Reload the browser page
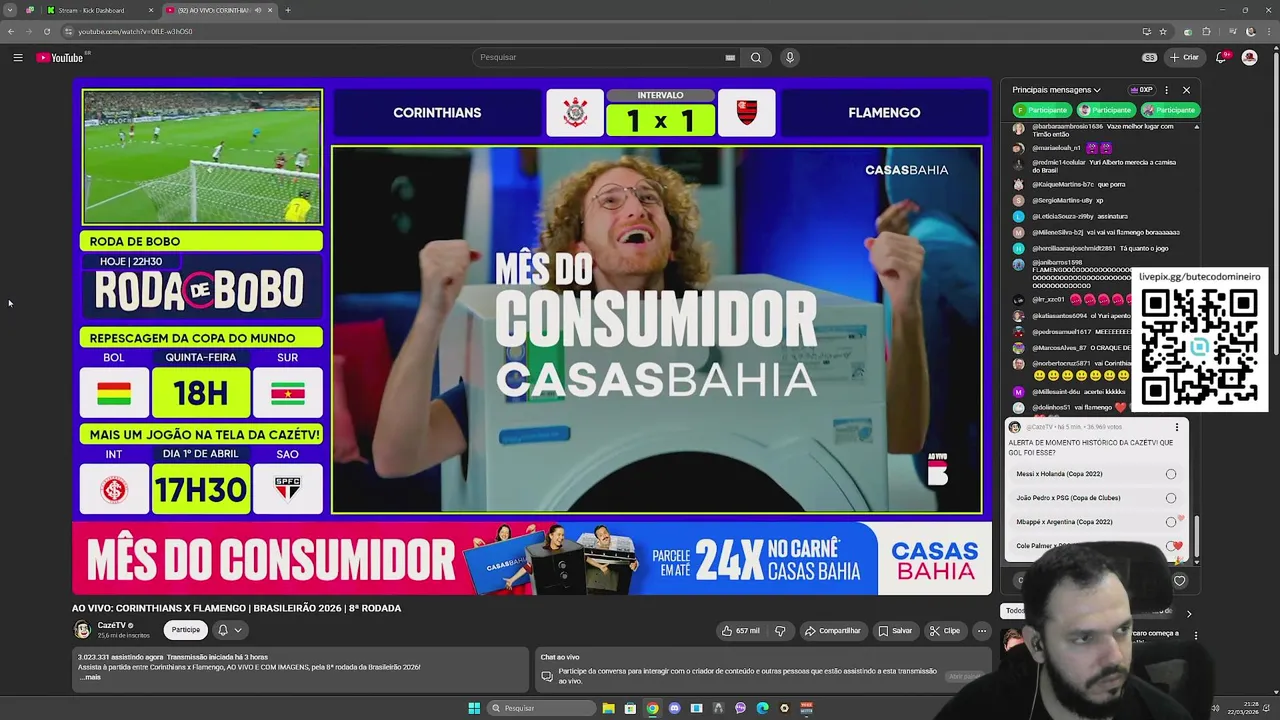1280x720 pixels. [x=47, y=31]
